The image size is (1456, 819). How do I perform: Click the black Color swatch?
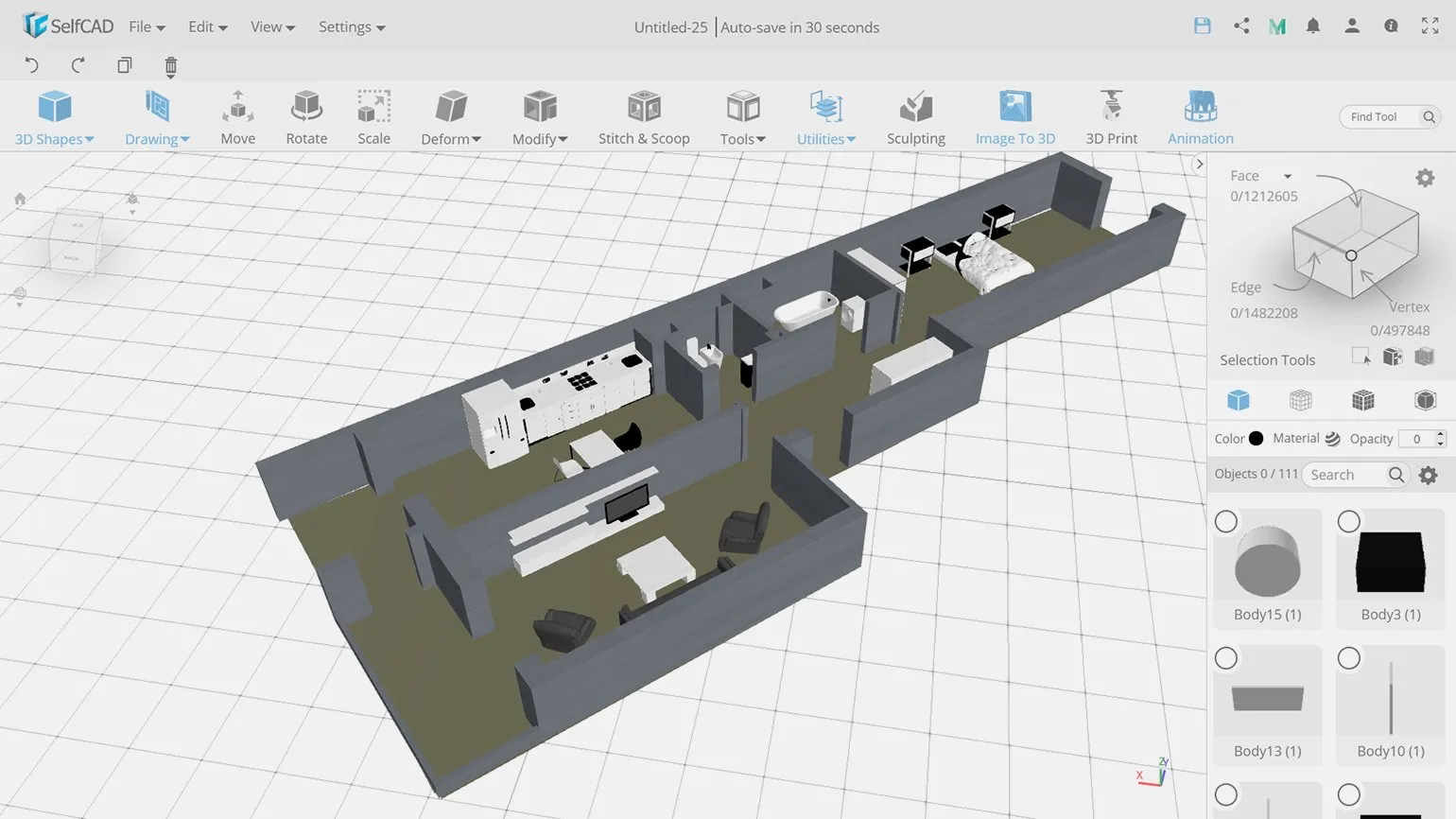point(1256,439)
